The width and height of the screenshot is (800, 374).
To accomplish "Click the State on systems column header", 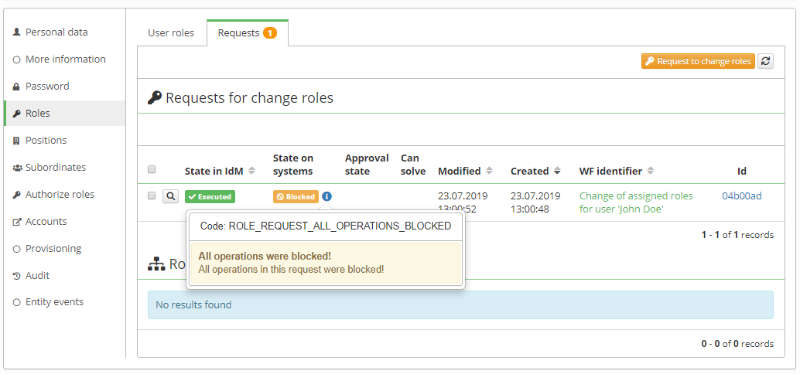I will pos(293,164).
